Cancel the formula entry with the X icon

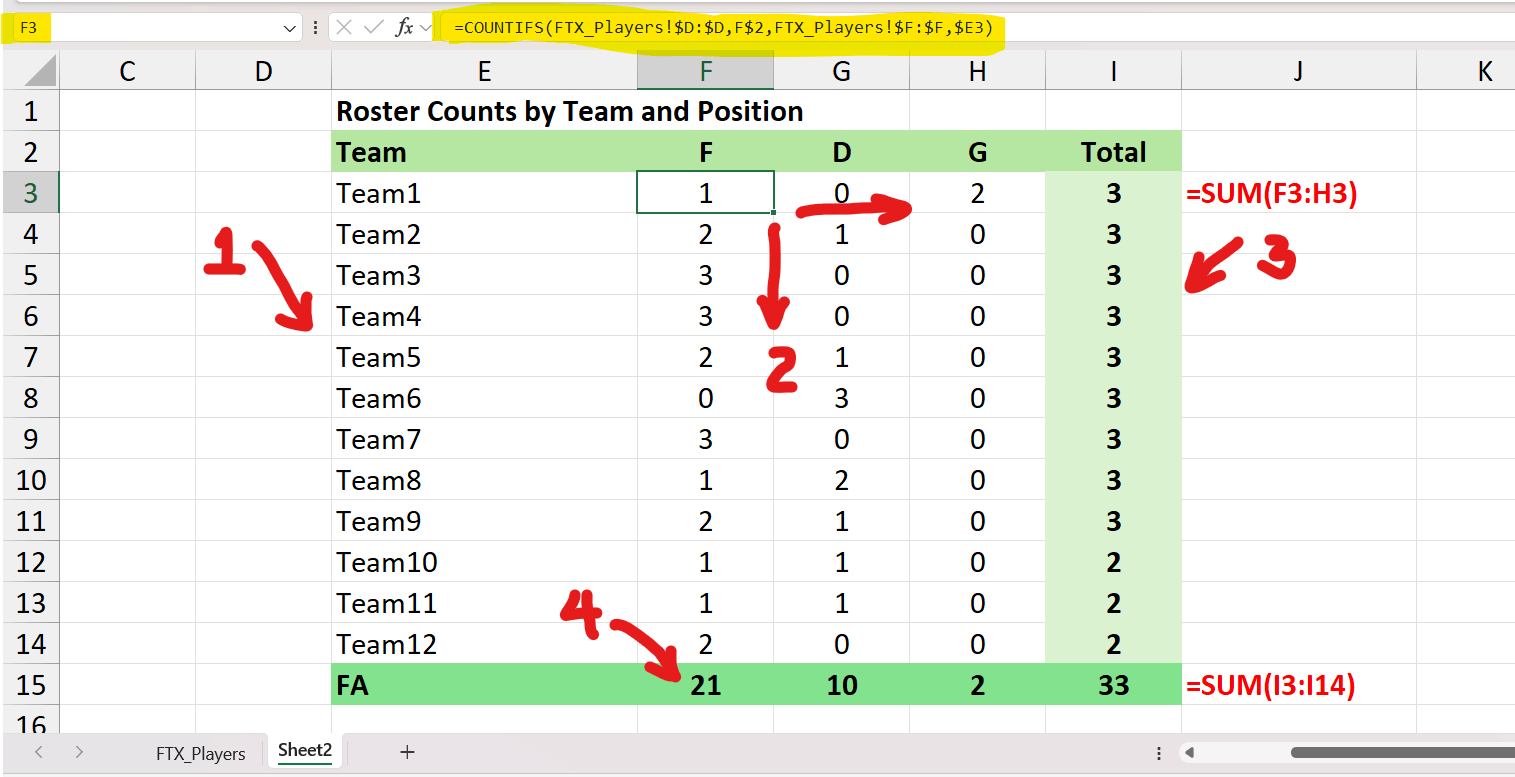click(x=344, y=28)
